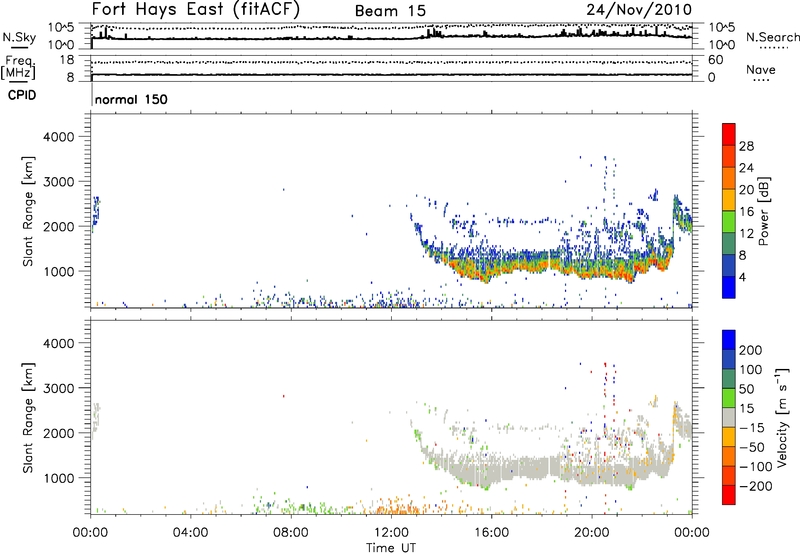The image size is (800, 554).
Task: Click the '4000' tick on the power panel
Action: (59, 137)
